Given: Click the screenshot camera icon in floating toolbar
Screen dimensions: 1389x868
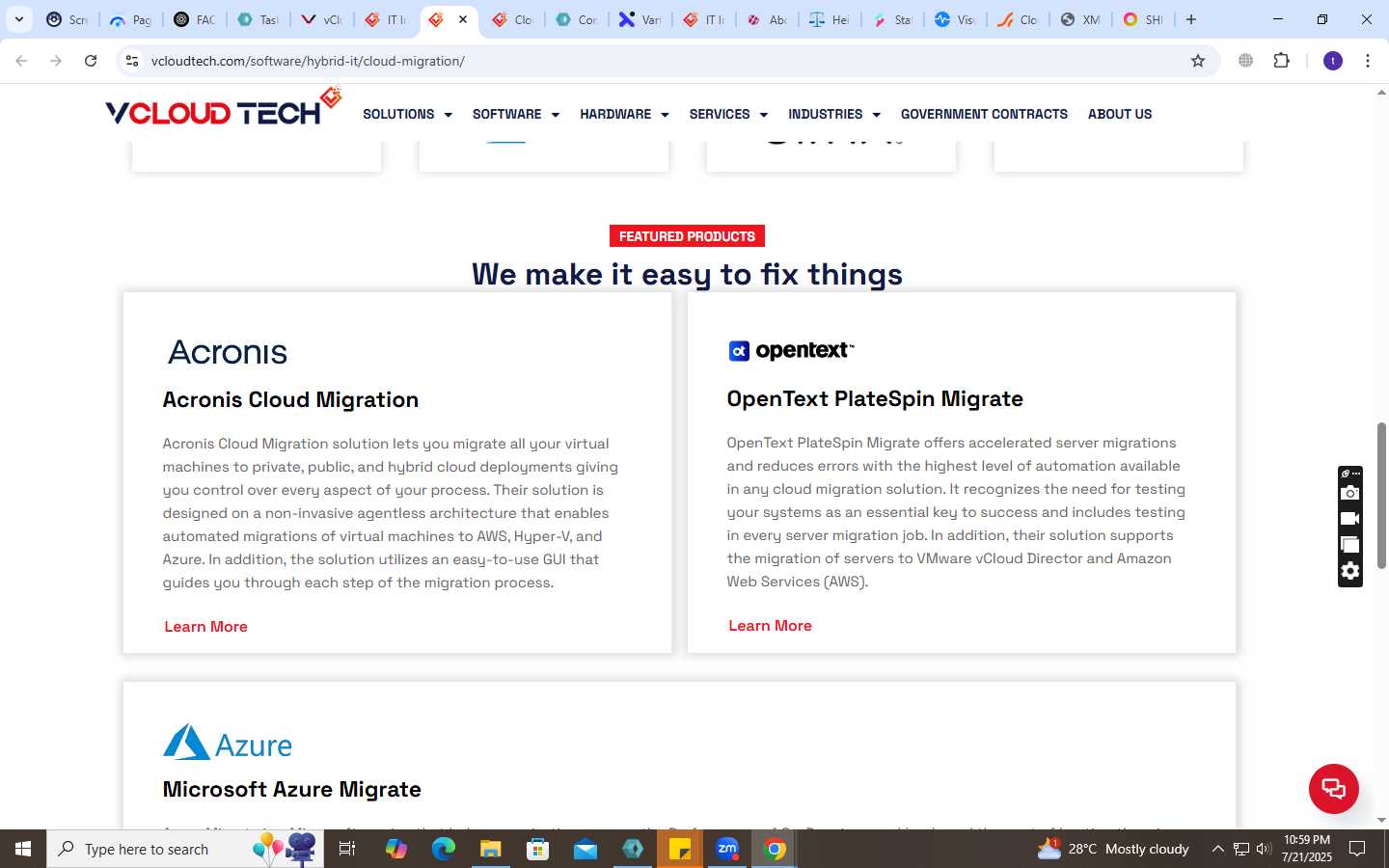Looking at the screenshot, I should click(1350, 493).
